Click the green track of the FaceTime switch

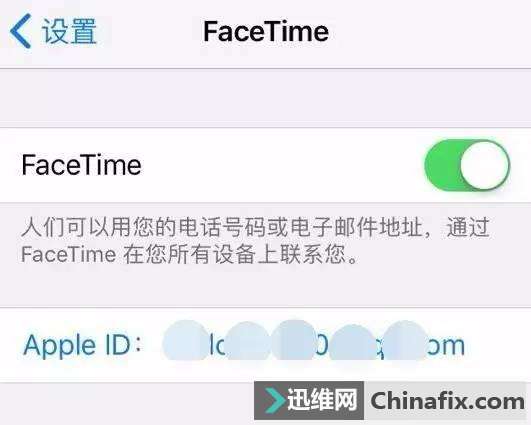[x=442, y=165]
